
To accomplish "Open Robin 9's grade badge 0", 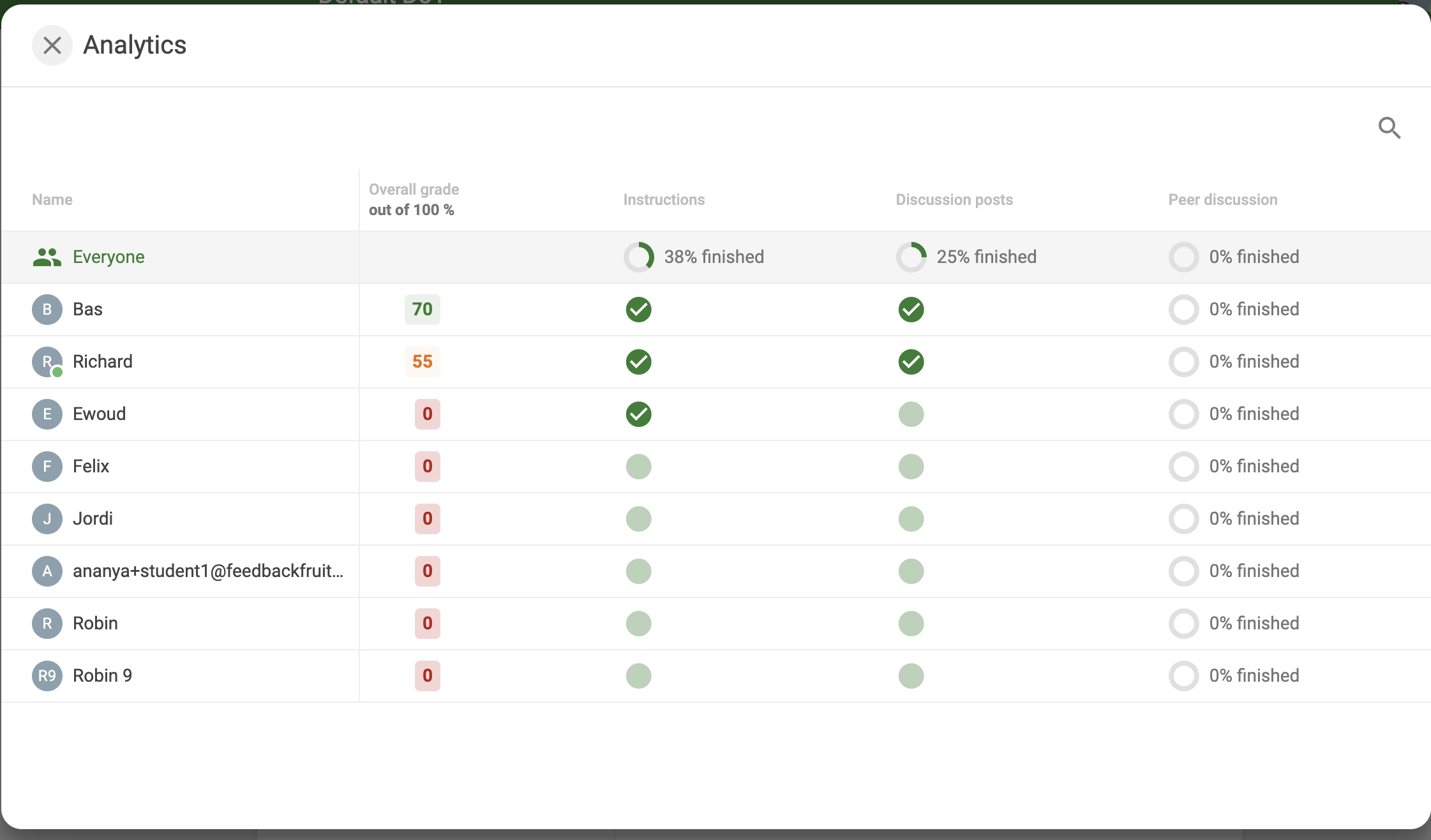I will tap(428, 676).
